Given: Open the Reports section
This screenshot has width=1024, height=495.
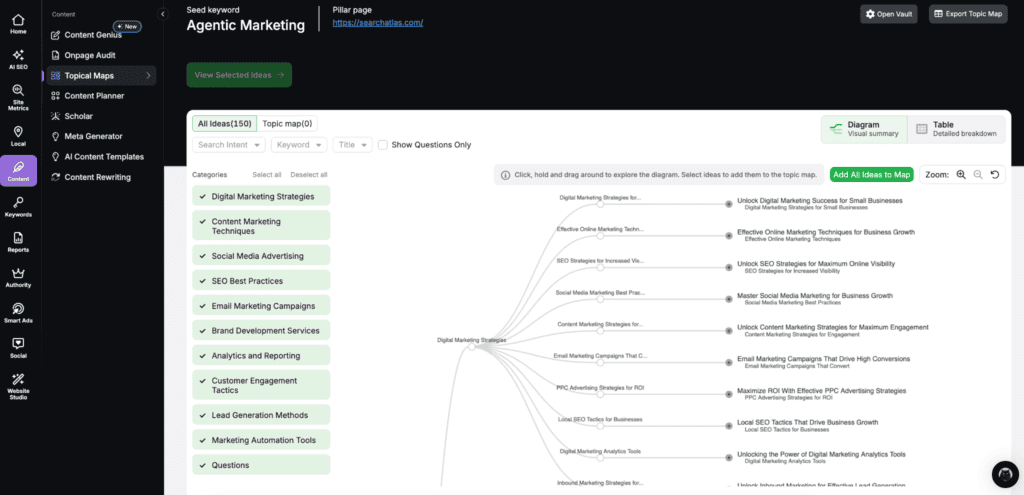Looking at the screenshot, I should pyautogui.click(x=18, y=242).
